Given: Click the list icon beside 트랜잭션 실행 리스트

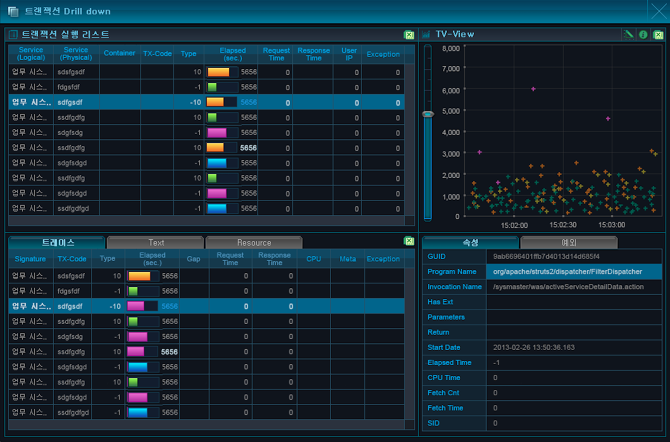Looking at the screenshot, I should point(13,35).
